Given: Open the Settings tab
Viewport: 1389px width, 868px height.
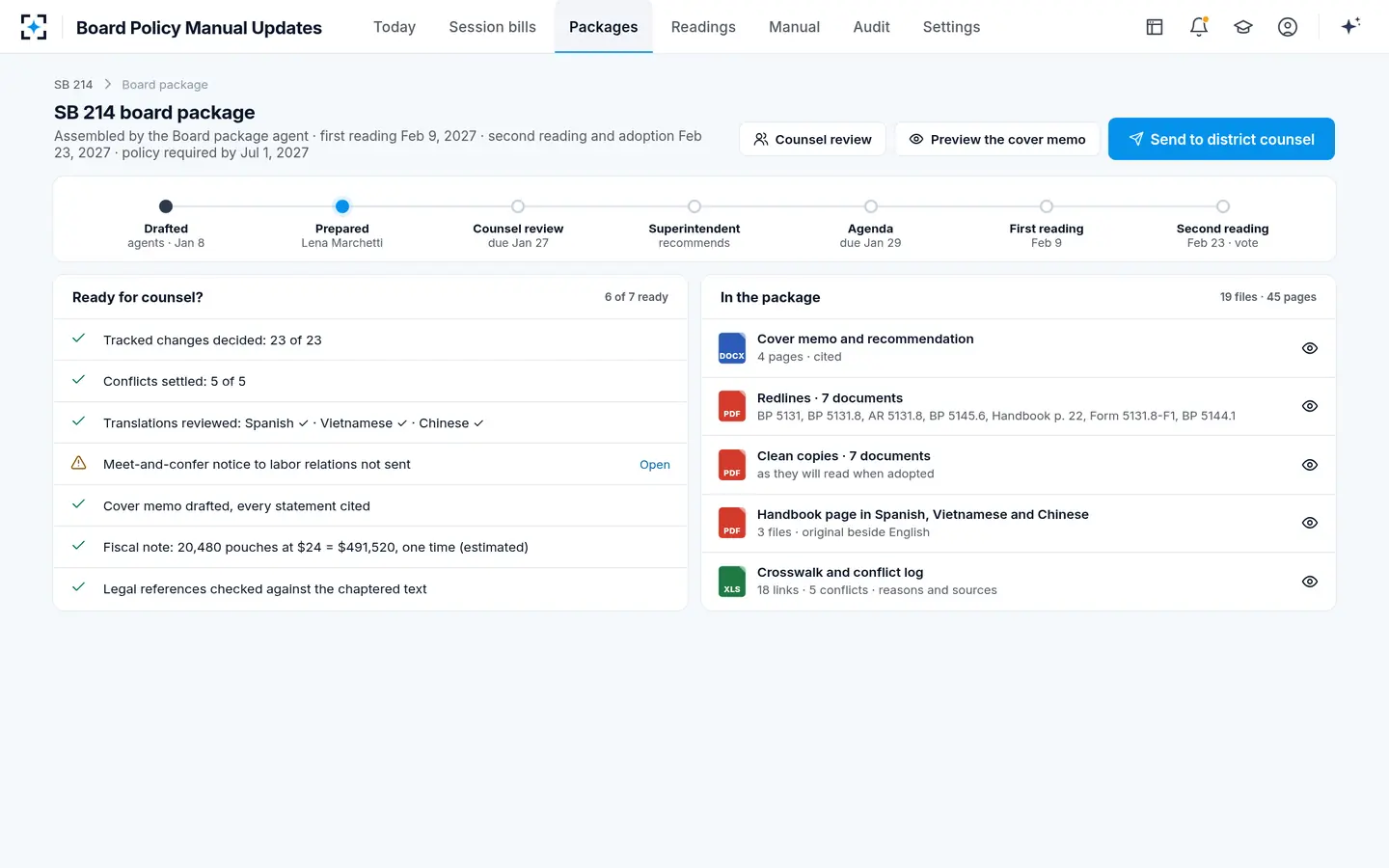Looking at the screenshot, I should 951,27.
